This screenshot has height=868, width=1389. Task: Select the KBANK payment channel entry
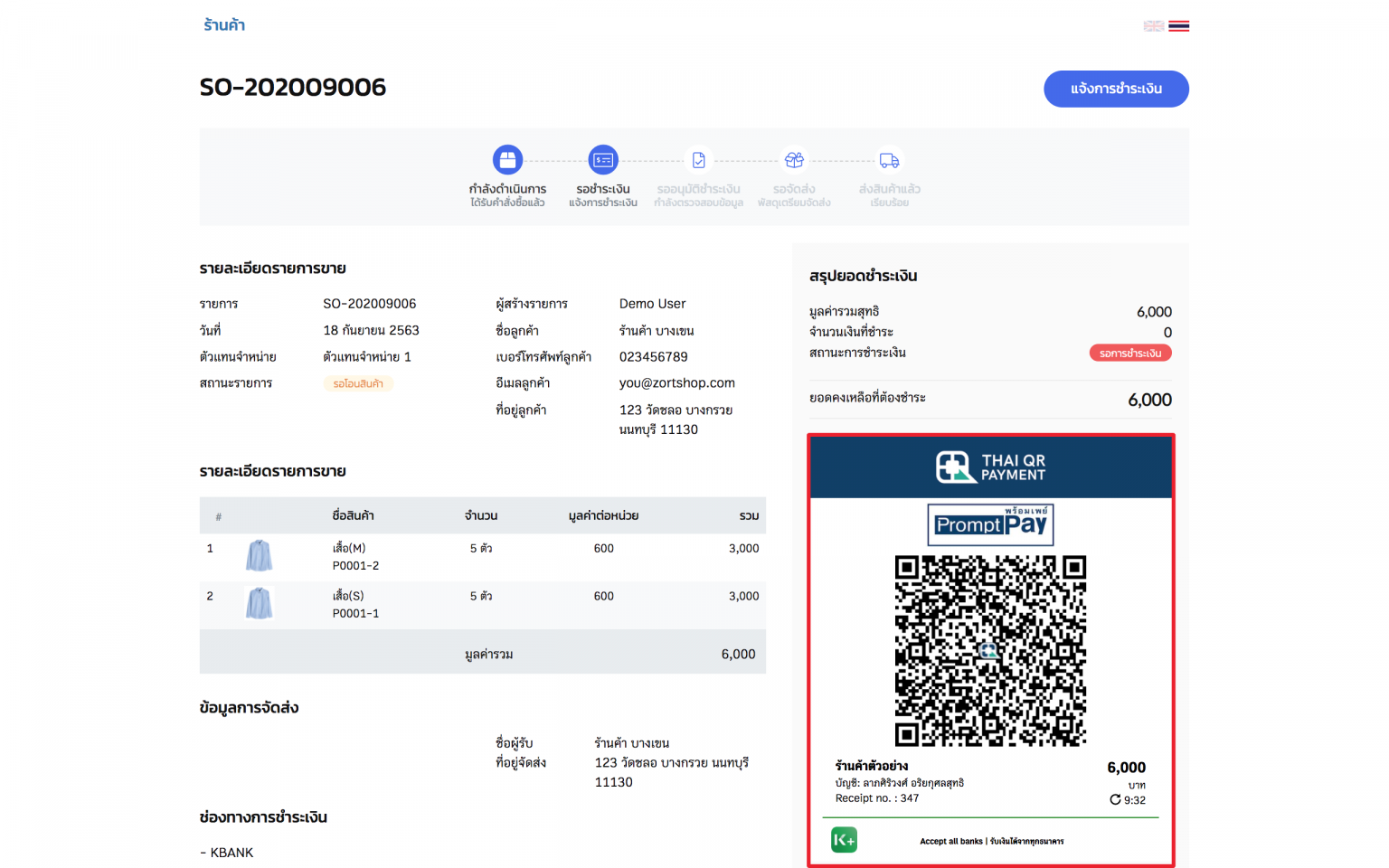point(227,853)
